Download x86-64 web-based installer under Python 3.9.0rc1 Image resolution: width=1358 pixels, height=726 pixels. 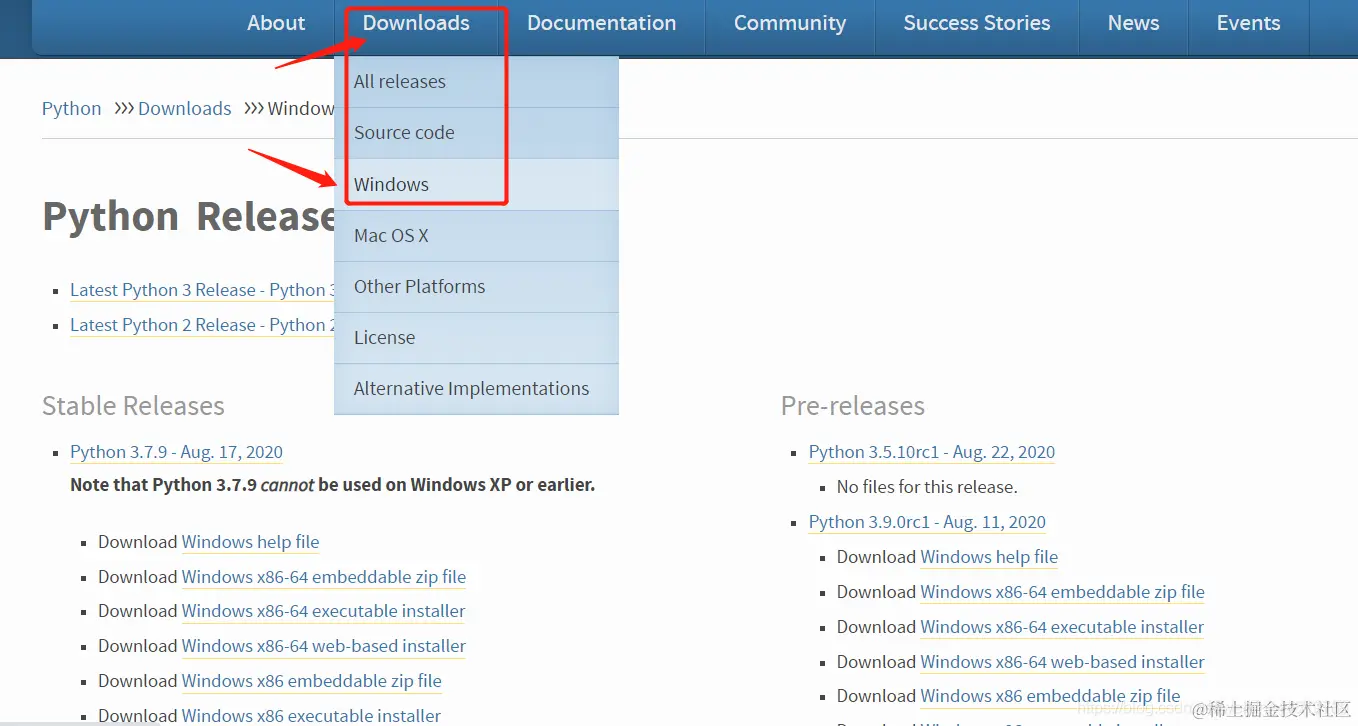(1062, 662)
